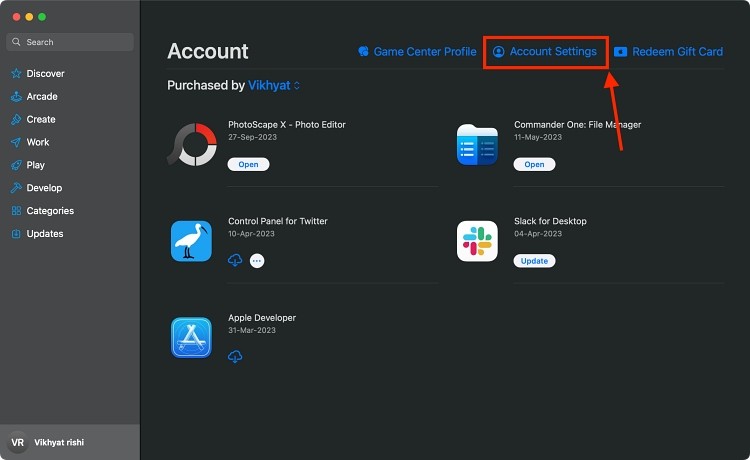Open PhotoScape X - Photo Editor
The image size is (750, 460).
248,164
